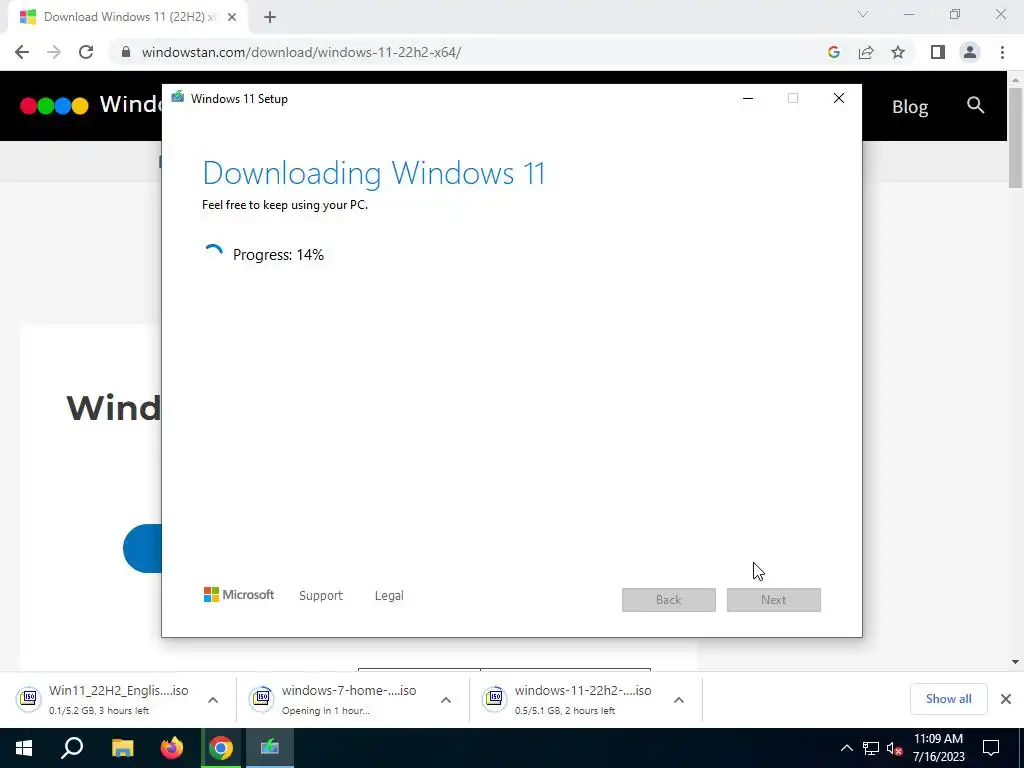1024x768 pixels.
Task: Click the Back button in Setup
Action: (669, 600)
